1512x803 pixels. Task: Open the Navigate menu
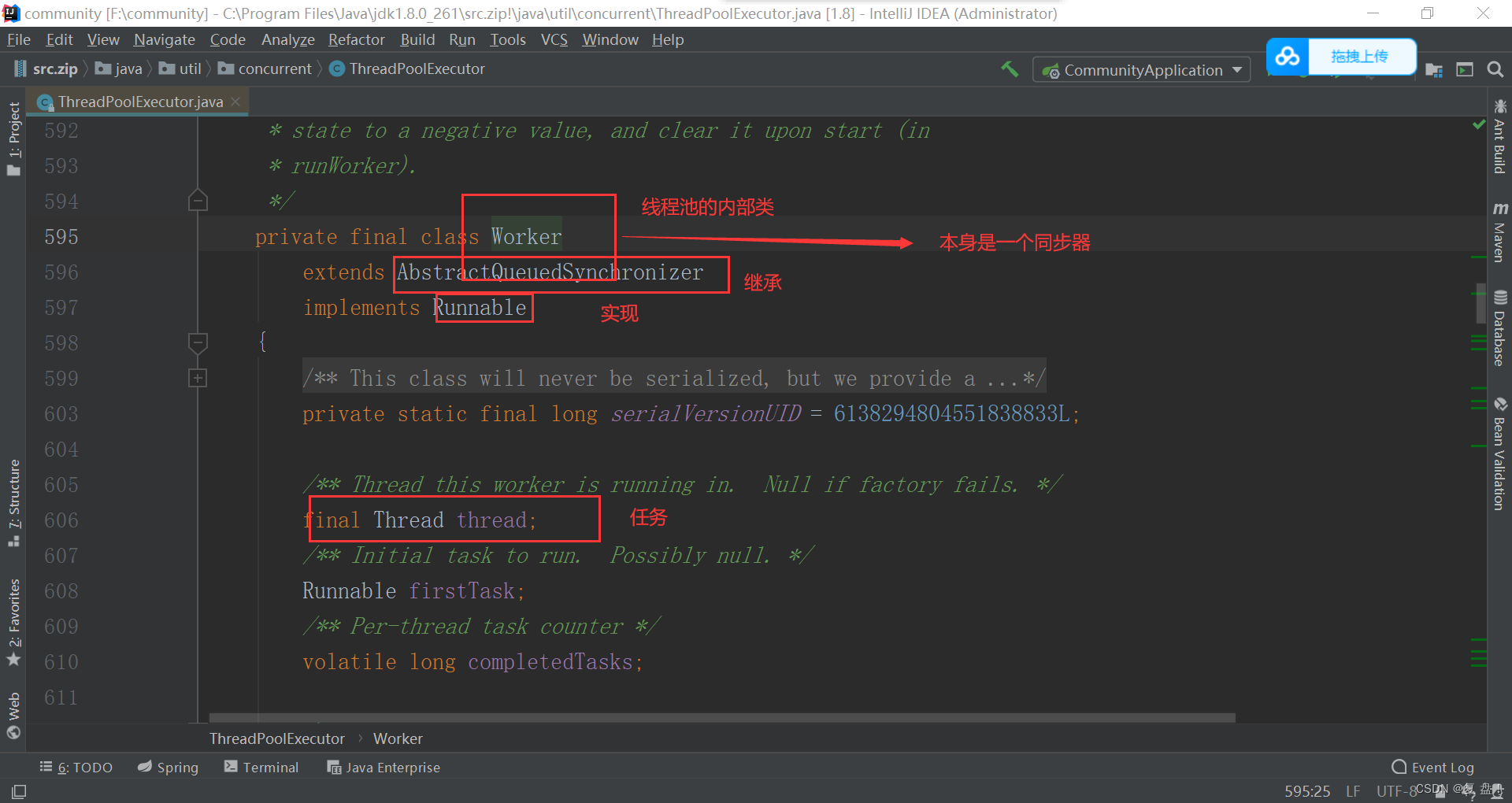pos(164,39)
